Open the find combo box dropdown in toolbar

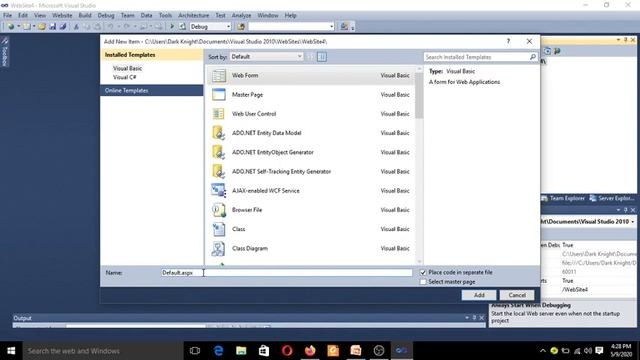[x=331, y=27]
